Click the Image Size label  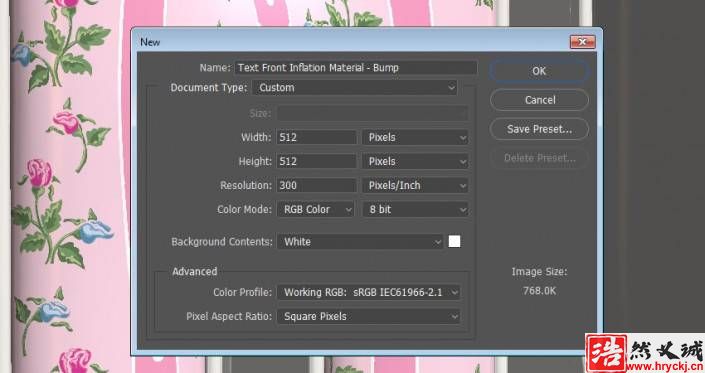coord(539,271)
